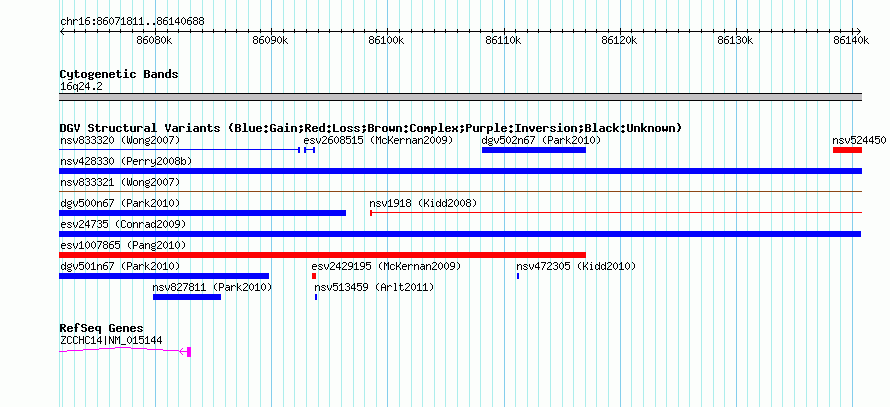Select the esv24735 (Conrad2009) blue bar
890x407 pixels.
pyautogui.click(x=460, y=234)
